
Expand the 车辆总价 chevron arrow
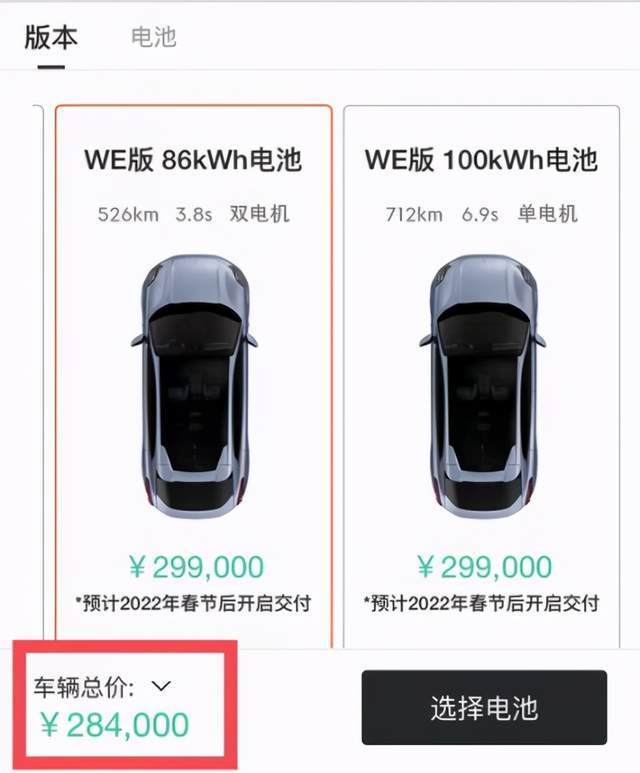pyautogui.click(x=161, y=686)
